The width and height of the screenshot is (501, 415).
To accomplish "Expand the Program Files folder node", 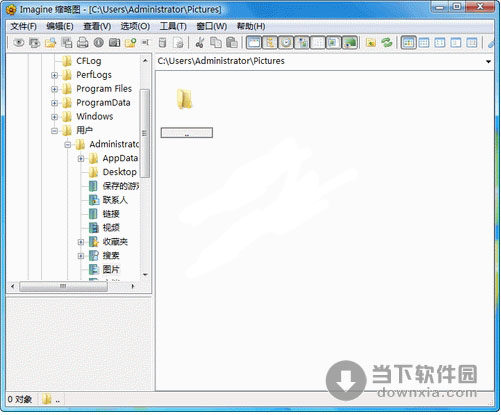I will 54,89.
